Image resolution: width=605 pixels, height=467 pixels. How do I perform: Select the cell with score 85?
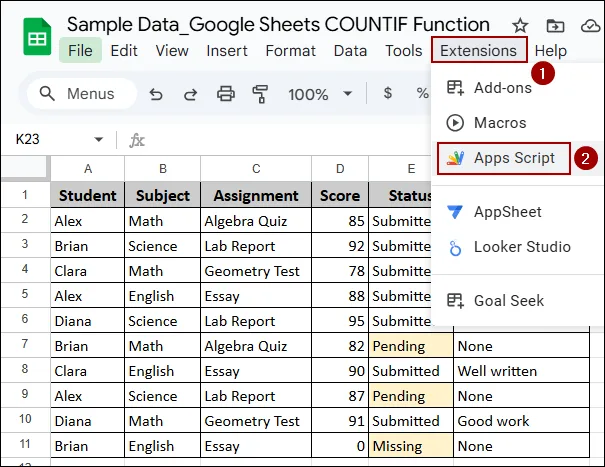pos(340,221)
